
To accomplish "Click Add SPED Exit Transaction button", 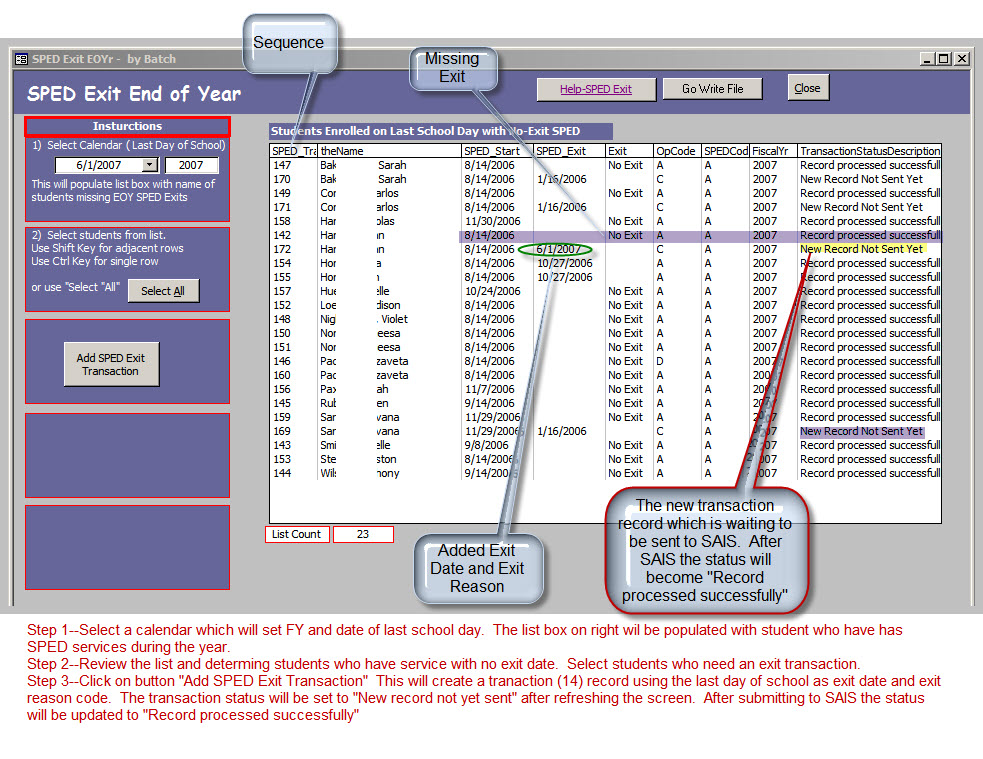I will [111, 364].
